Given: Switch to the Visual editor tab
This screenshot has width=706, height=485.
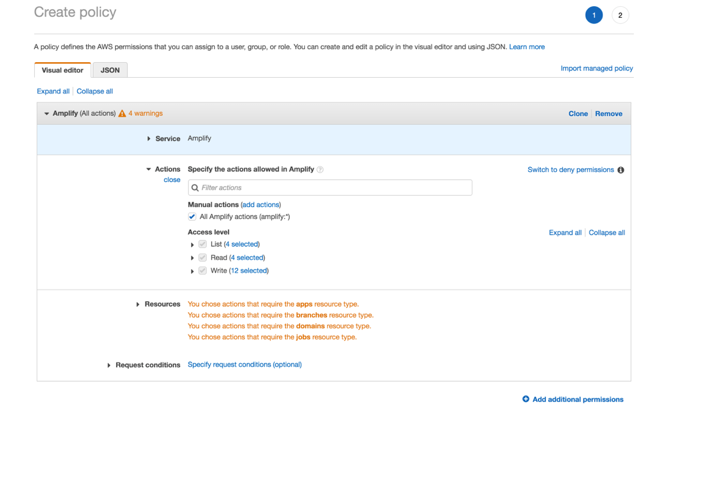Looking at the screenshot, I should tap(63, 70).
